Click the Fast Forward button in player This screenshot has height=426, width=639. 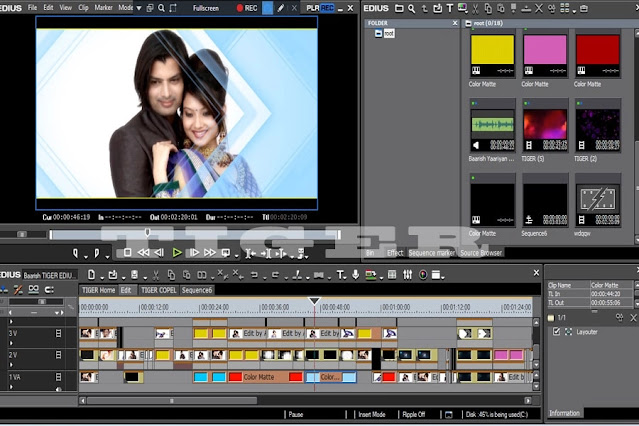click(209, 253)
